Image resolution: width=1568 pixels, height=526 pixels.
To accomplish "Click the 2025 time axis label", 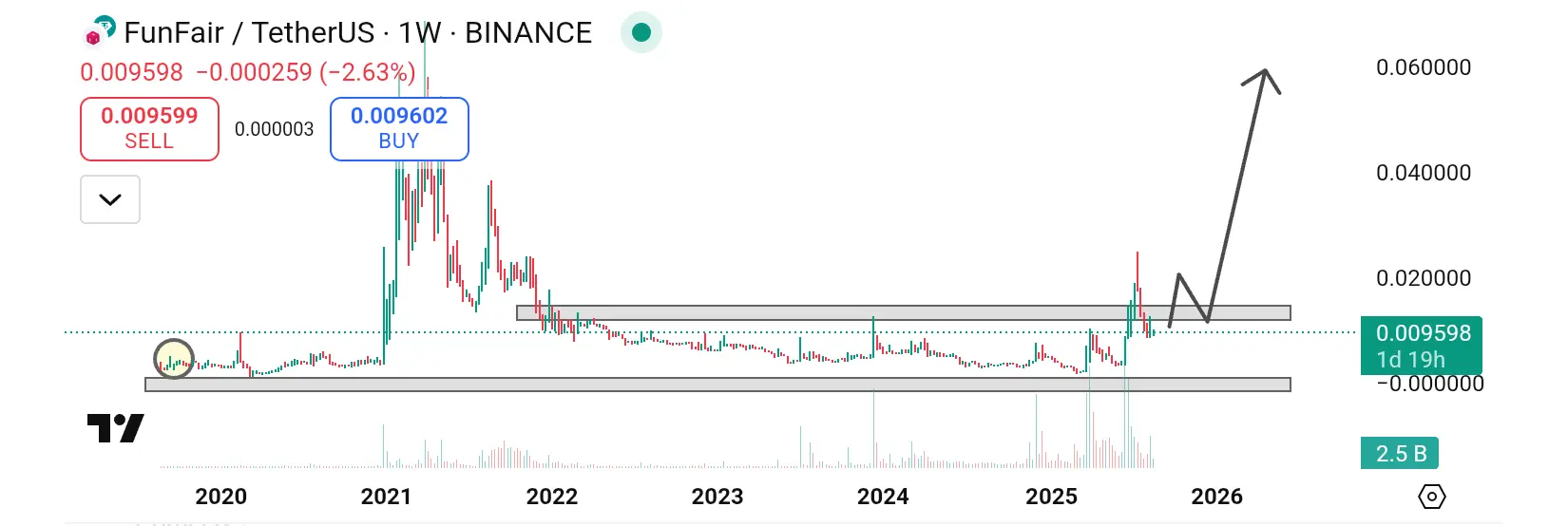I will (x=1052, y=497).
